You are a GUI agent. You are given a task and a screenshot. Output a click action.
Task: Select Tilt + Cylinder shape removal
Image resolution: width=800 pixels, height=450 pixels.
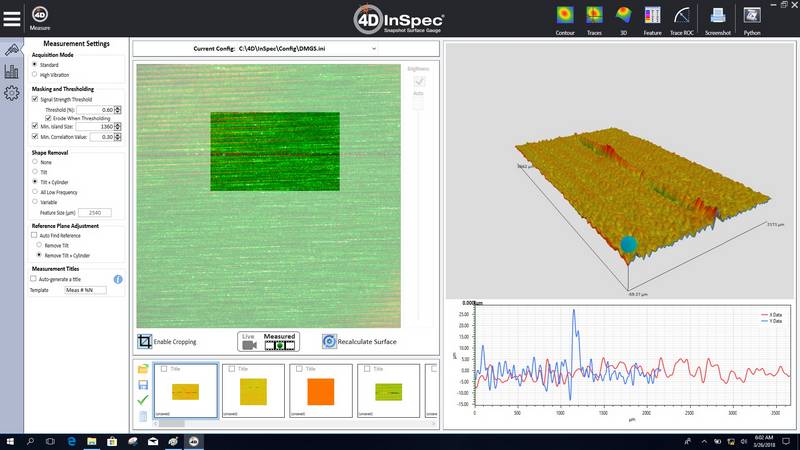pyautogui.click(x=35, y=182)
